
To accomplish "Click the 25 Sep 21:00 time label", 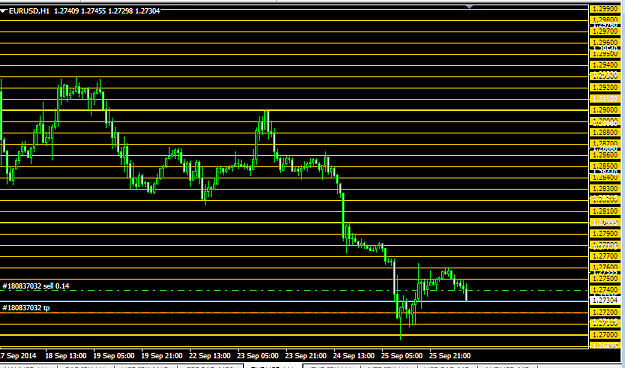I will pyautogui.click(x=450, y=356).
